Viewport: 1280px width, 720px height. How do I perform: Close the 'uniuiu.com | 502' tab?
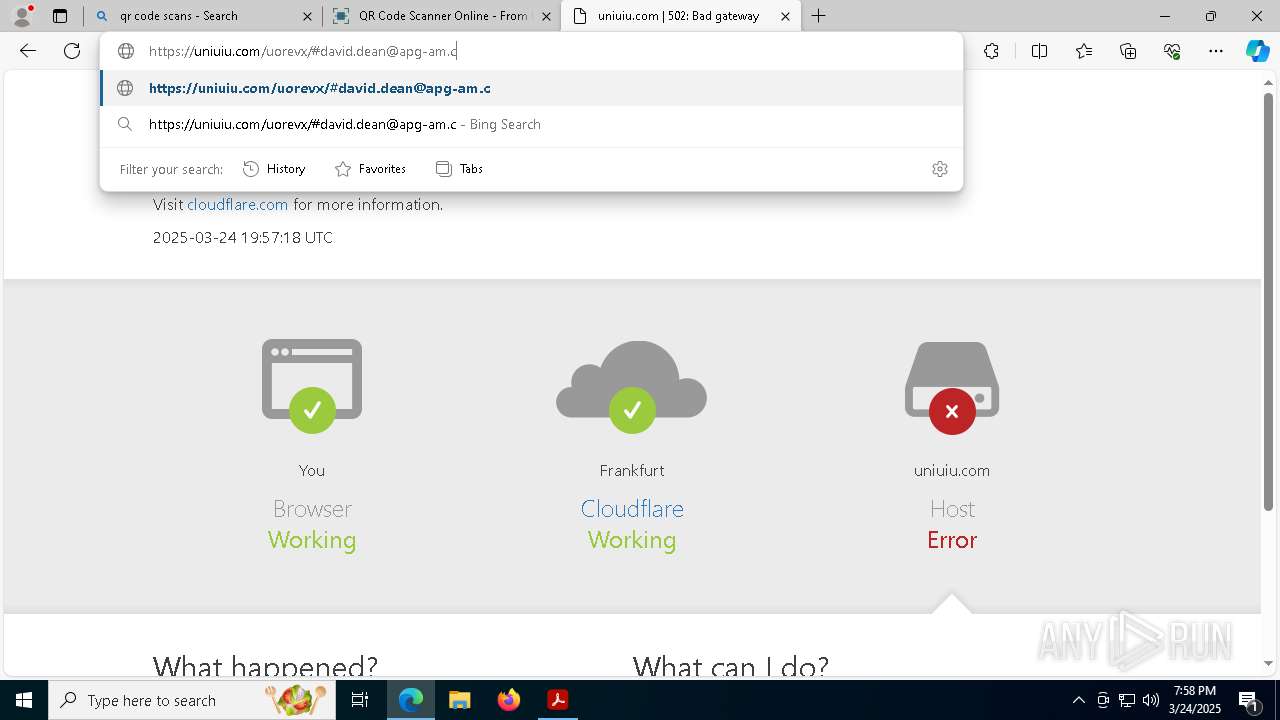coord(785,16)
